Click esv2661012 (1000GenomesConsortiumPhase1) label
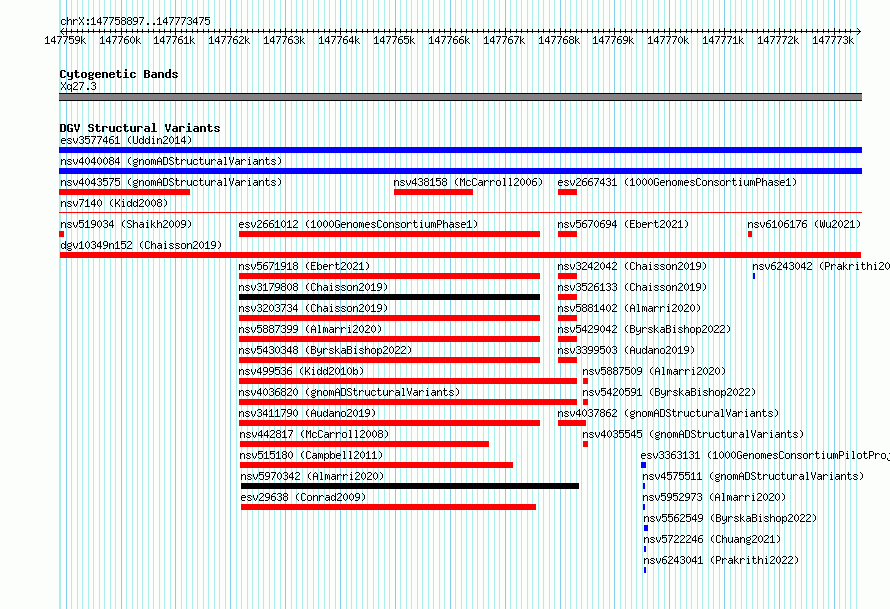This screenshot has width=890, height=609. pos(358,224)
